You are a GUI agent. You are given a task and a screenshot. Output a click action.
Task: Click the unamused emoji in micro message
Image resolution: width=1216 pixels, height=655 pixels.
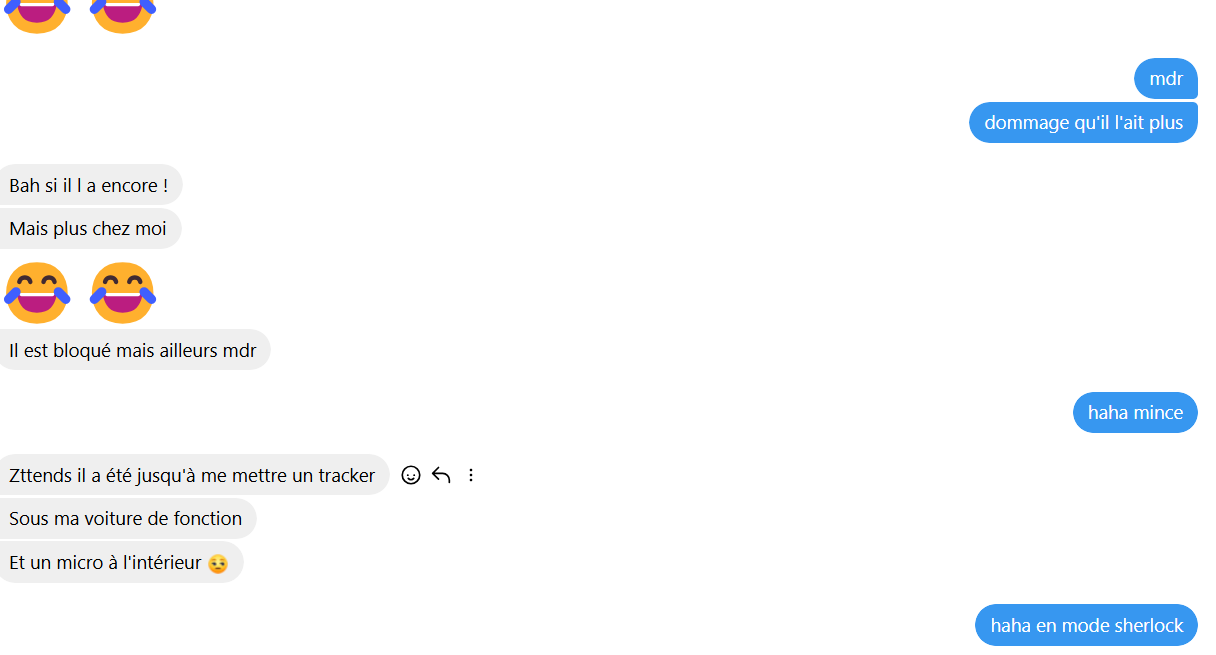(x=218, y=564)
